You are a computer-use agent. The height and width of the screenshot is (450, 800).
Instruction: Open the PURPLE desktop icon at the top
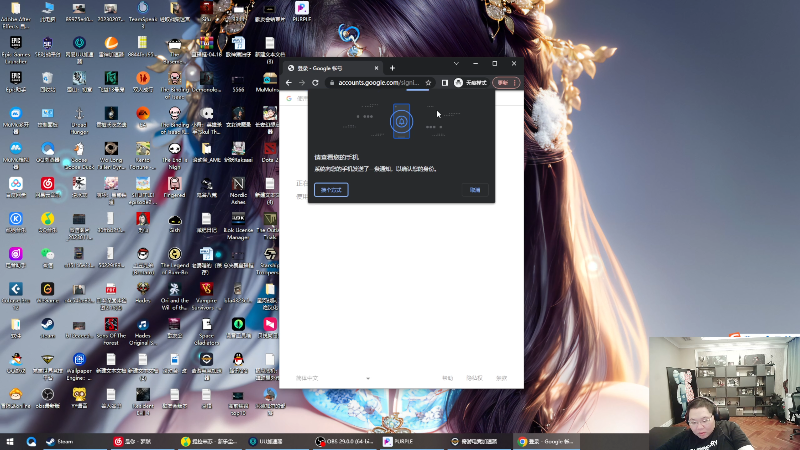click(x=302, y=11)
